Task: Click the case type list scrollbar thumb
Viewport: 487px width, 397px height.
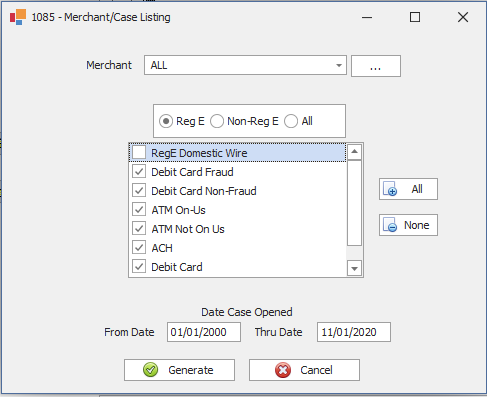Action: pyautogui.click(x=354, y=203)
